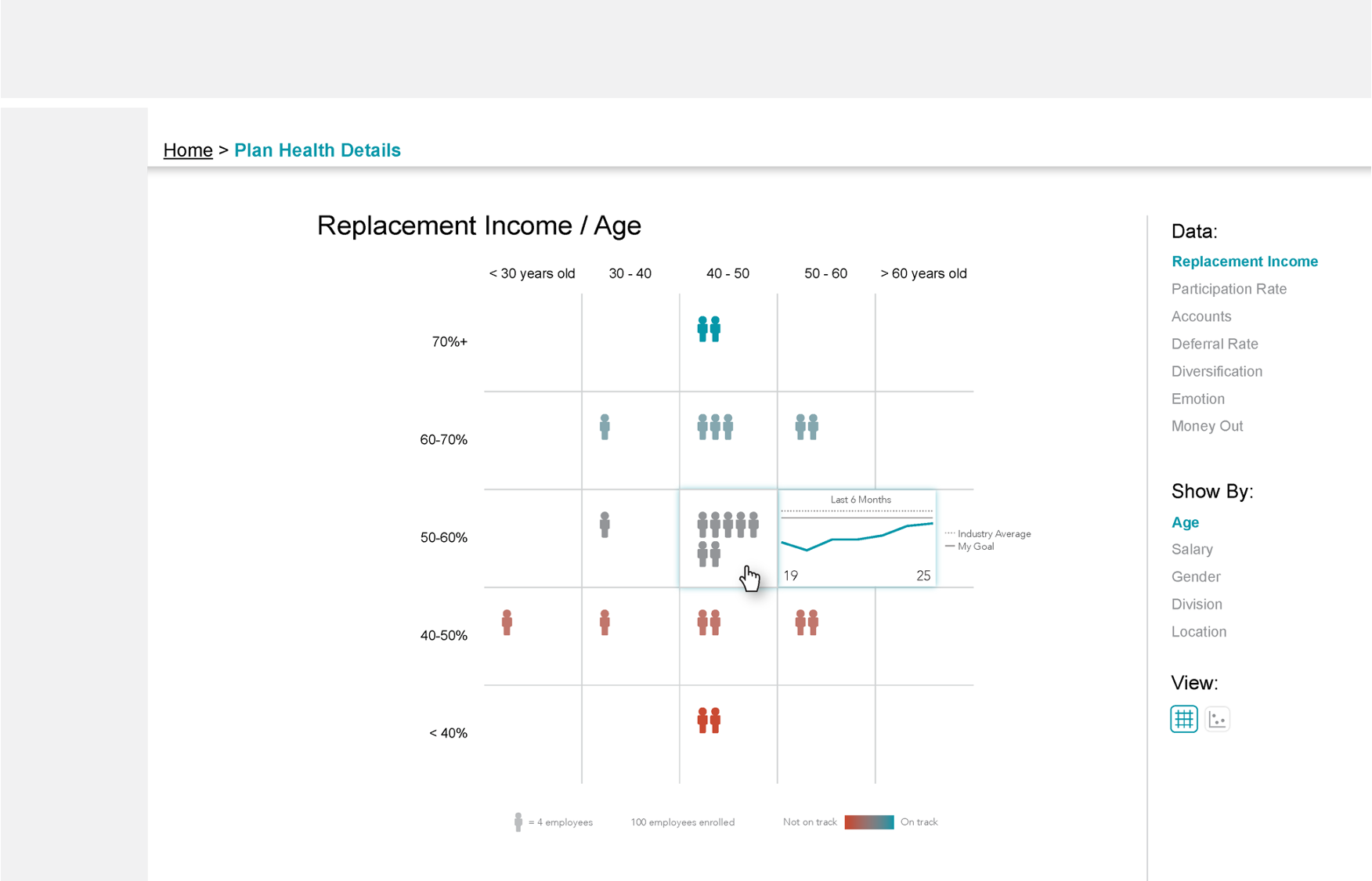Select highlighted employee group at 50-60%, ages 40-50
The image size is (1372, 881).
728,539
